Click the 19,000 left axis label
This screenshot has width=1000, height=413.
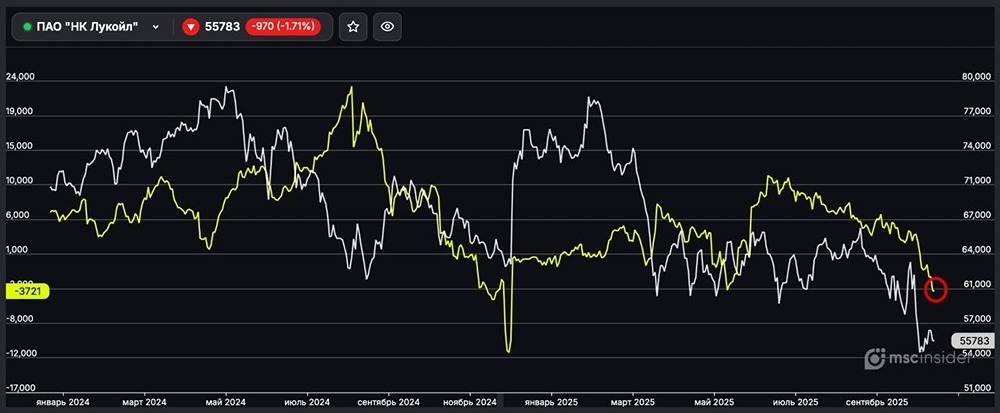click(x=20, y=112)
